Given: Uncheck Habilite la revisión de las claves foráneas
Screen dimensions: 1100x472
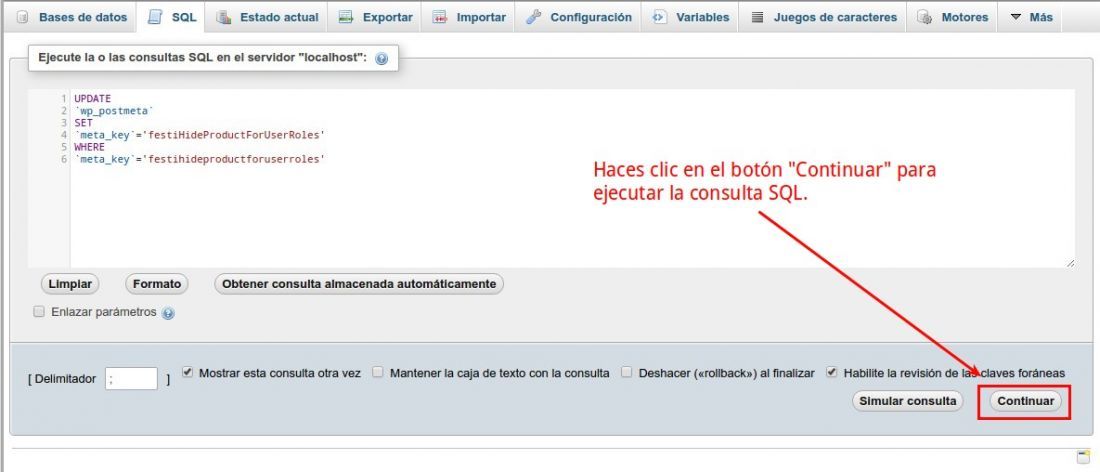Looking at the screenshot, I should click(x=832, y=372).
